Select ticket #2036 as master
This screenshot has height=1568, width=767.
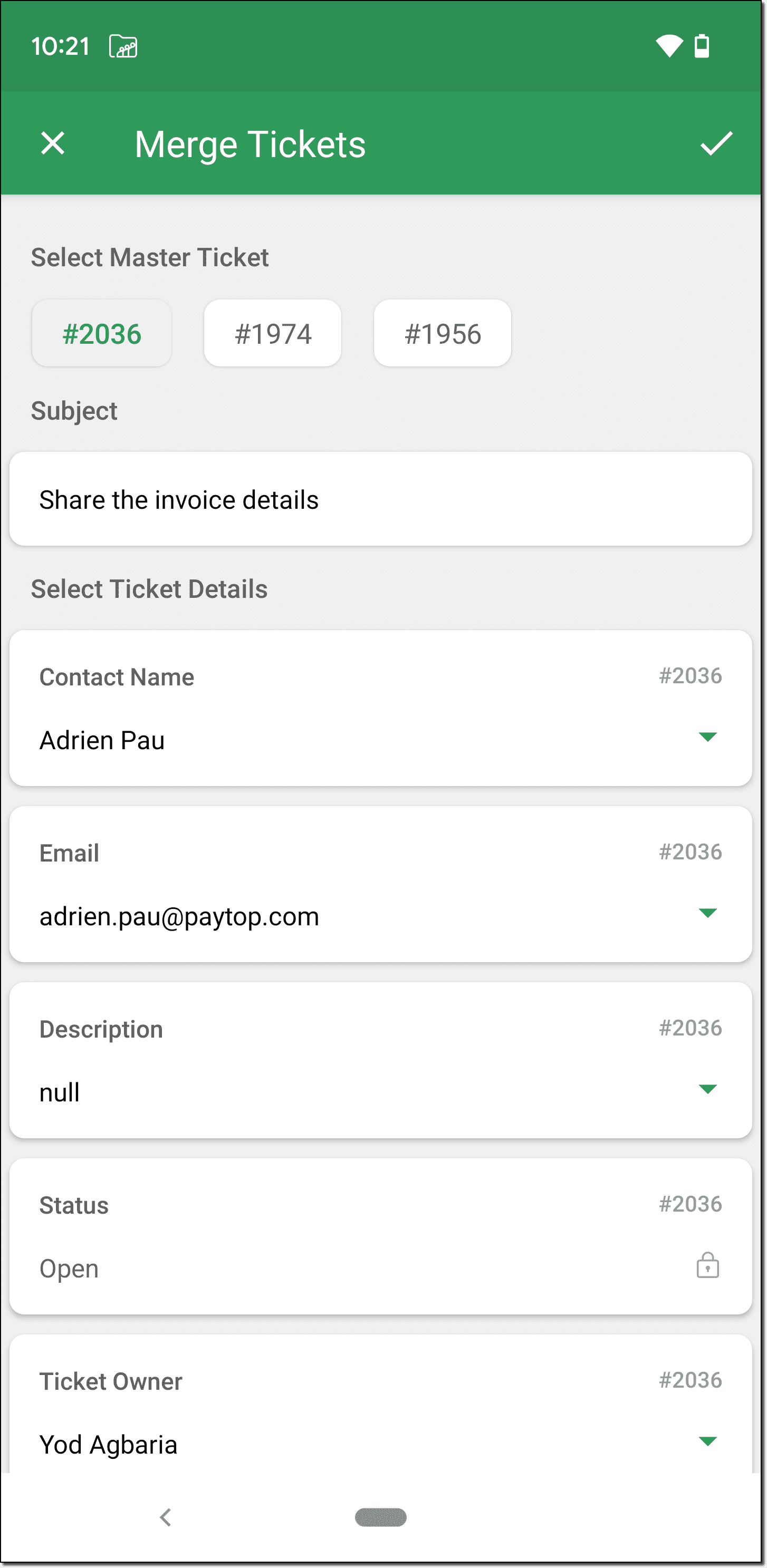(x=102, y=334)
